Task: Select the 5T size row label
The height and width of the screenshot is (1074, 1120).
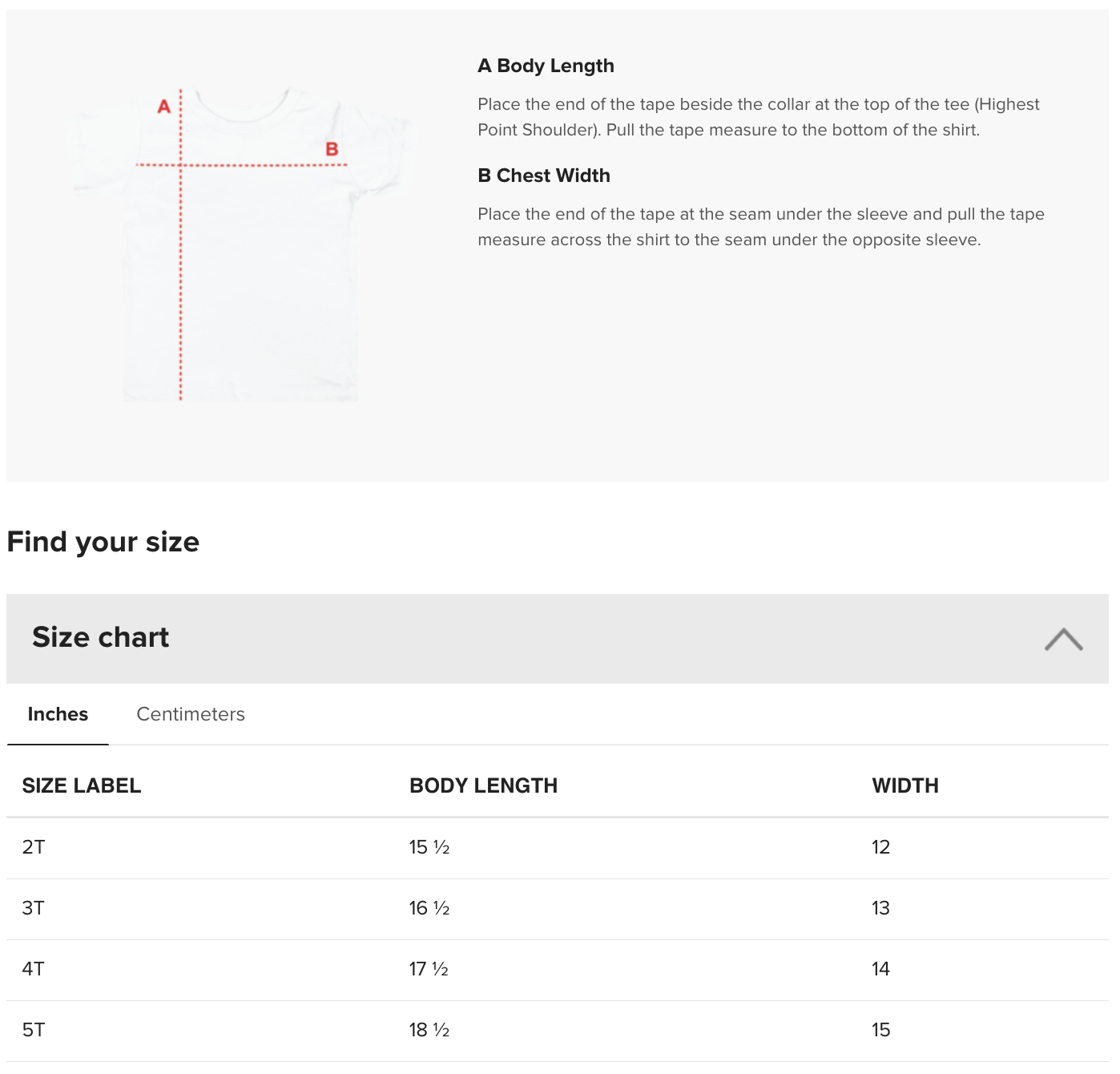Action: pos(34,1030)
